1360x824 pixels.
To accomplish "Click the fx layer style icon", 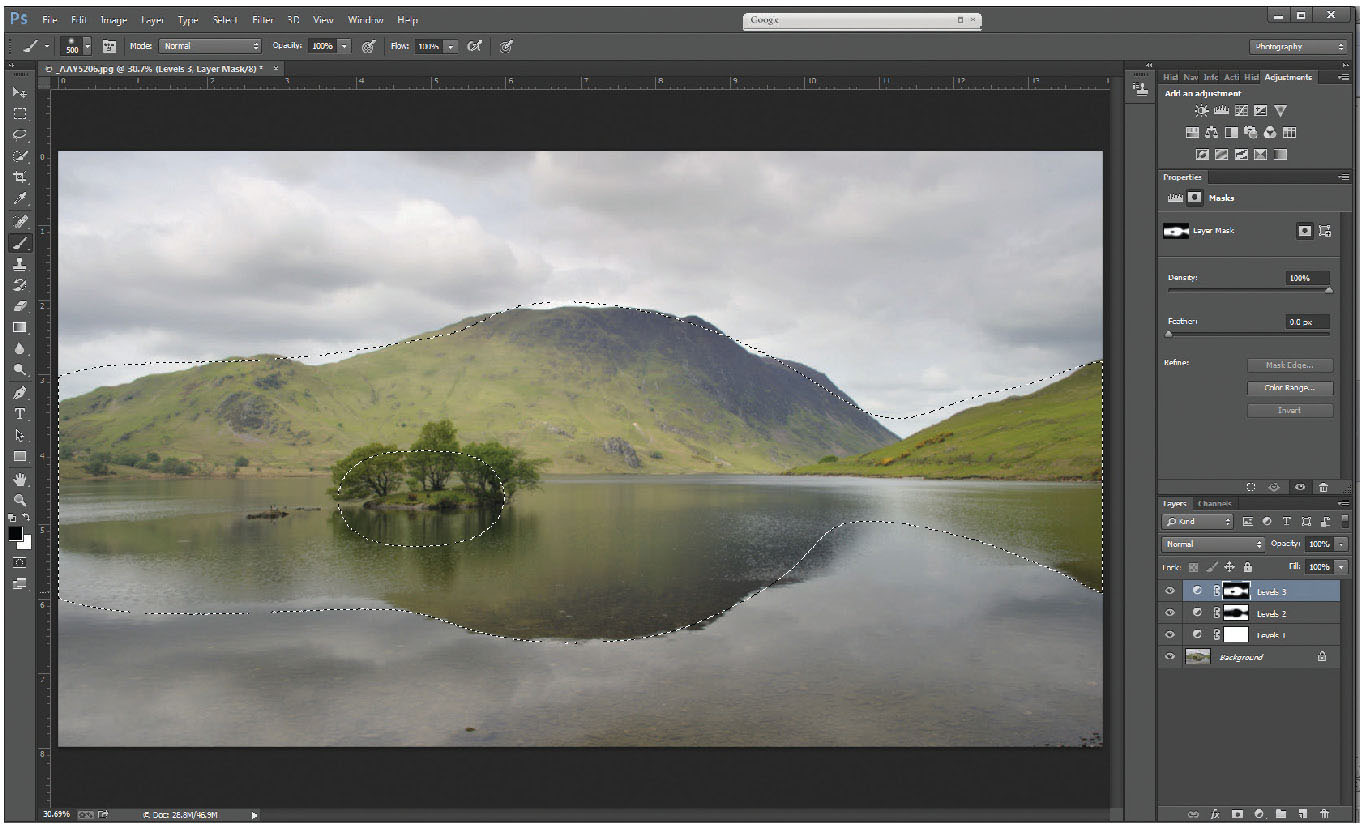I will 1215,814.
